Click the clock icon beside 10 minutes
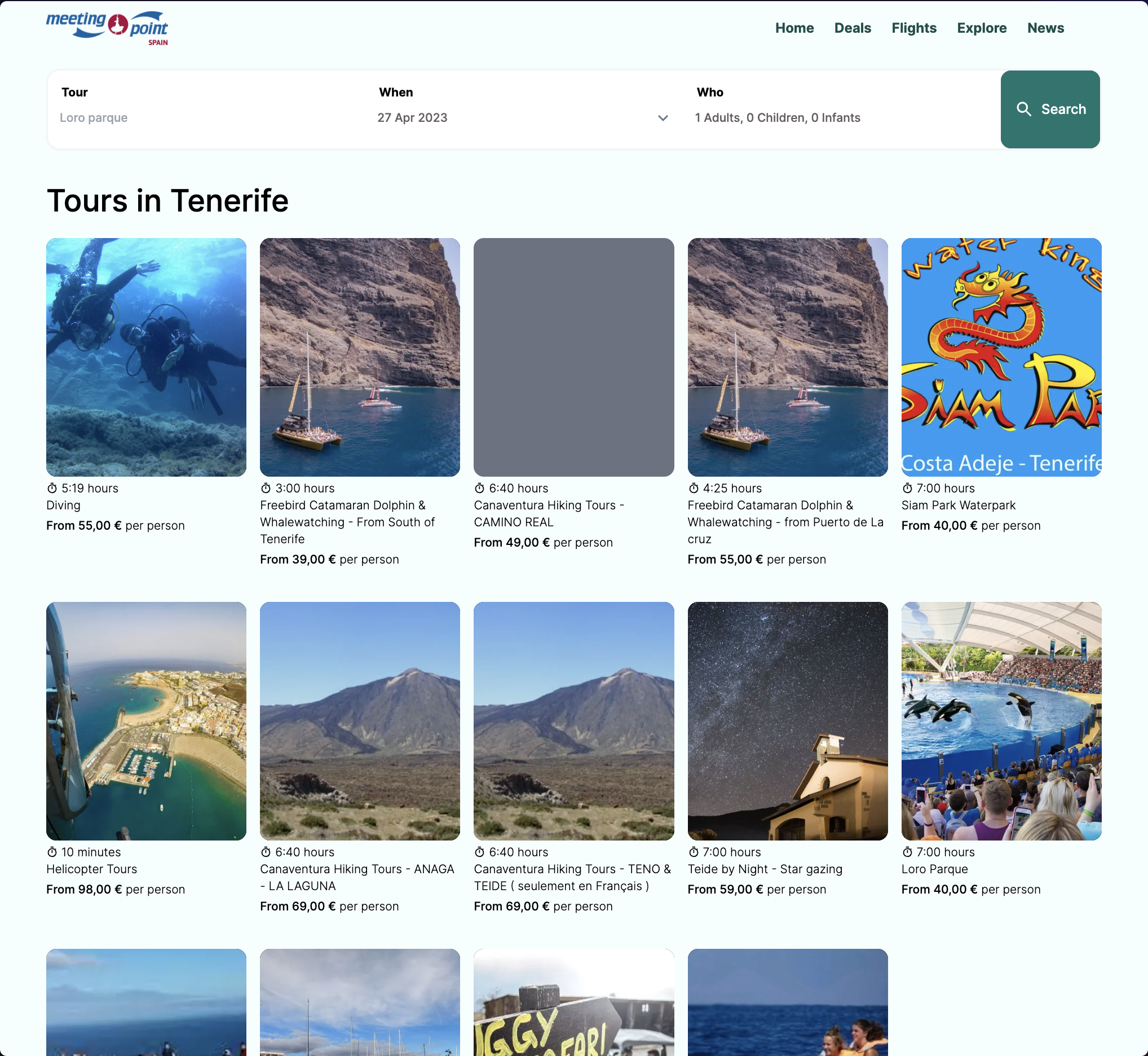Image resolution: width=1148 pixels, height=1056 pixels. click(52, 852)
